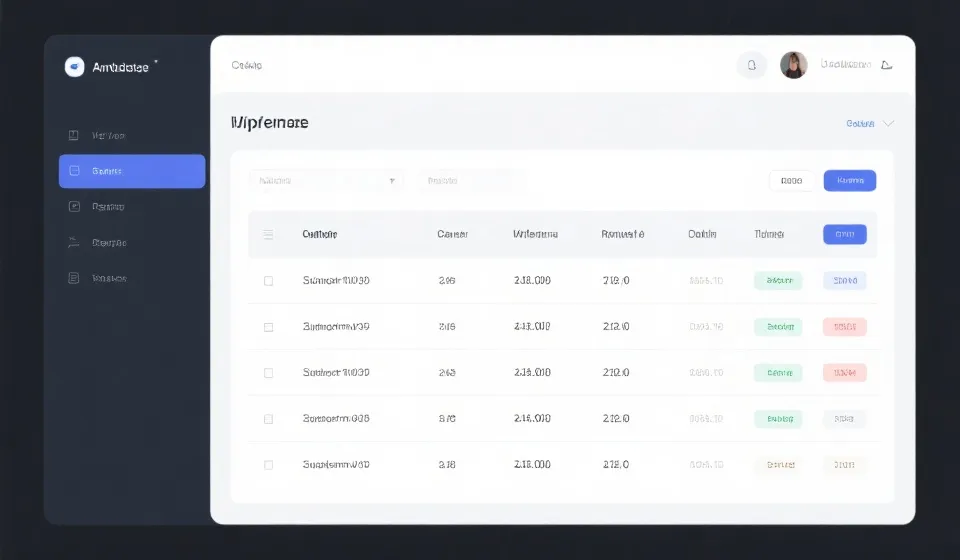This screenshot has width=960, height=560.
Task: Click the white outlined button beside the blue one
Action: click(x=791, y=181)
